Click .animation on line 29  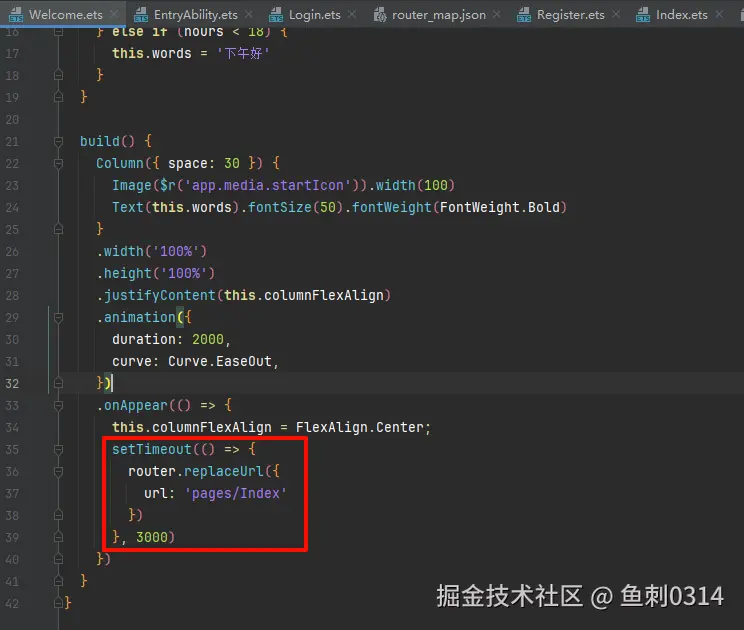click(136, 317)
